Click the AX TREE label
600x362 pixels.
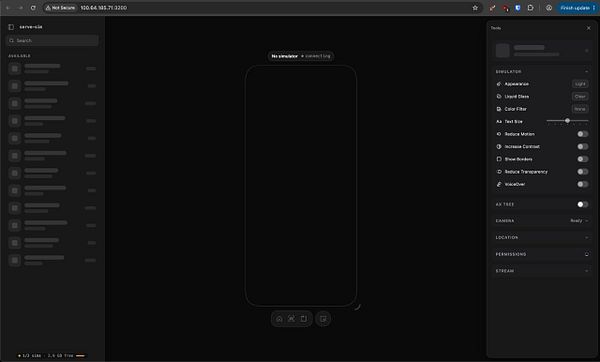point(505,204)
